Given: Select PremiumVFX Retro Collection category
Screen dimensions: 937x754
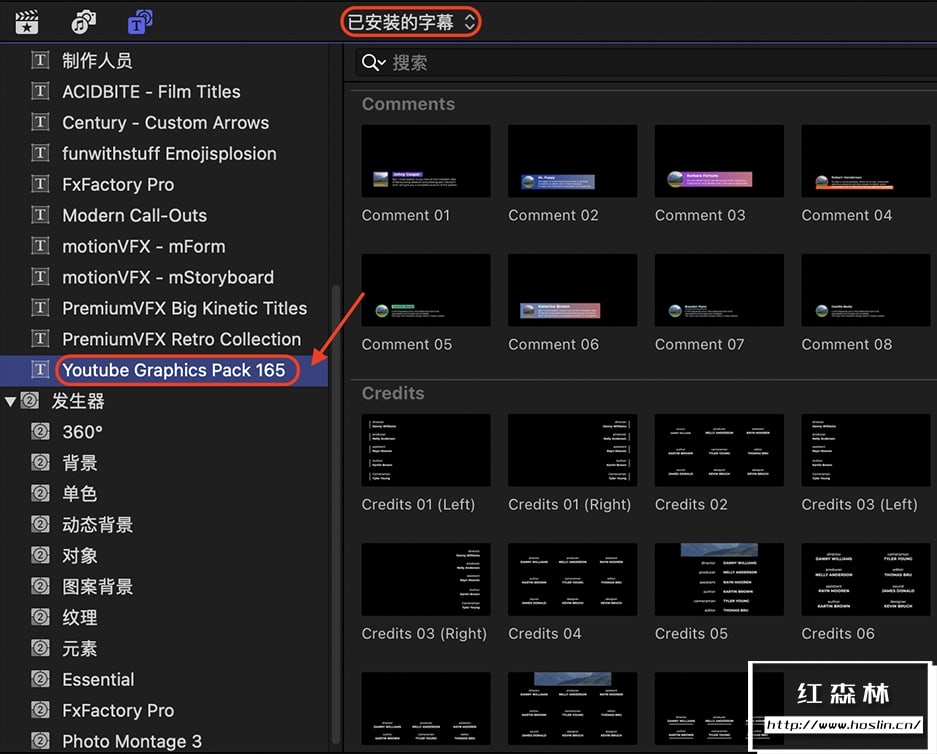Looking at the screenshot, I should point(182,339).
